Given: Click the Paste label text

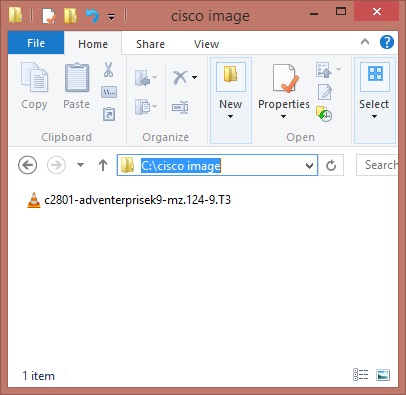Looking at the screenshot, I should click(x=76, y=104).
